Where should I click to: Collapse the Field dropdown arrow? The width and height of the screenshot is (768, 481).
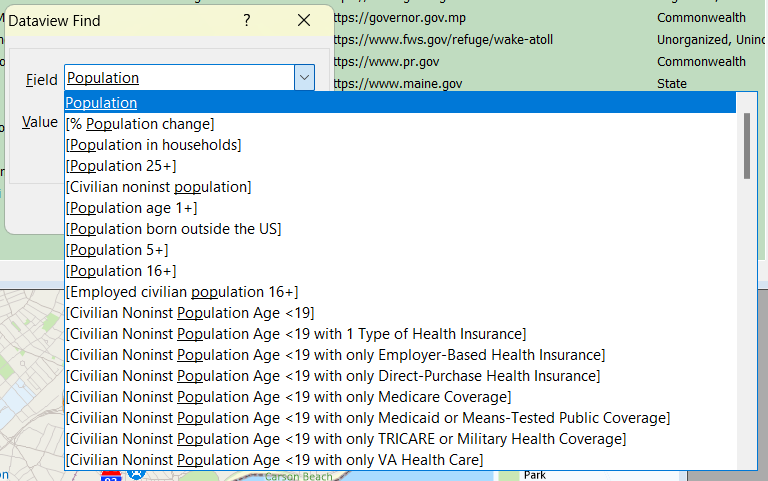(x=304, y=78)
